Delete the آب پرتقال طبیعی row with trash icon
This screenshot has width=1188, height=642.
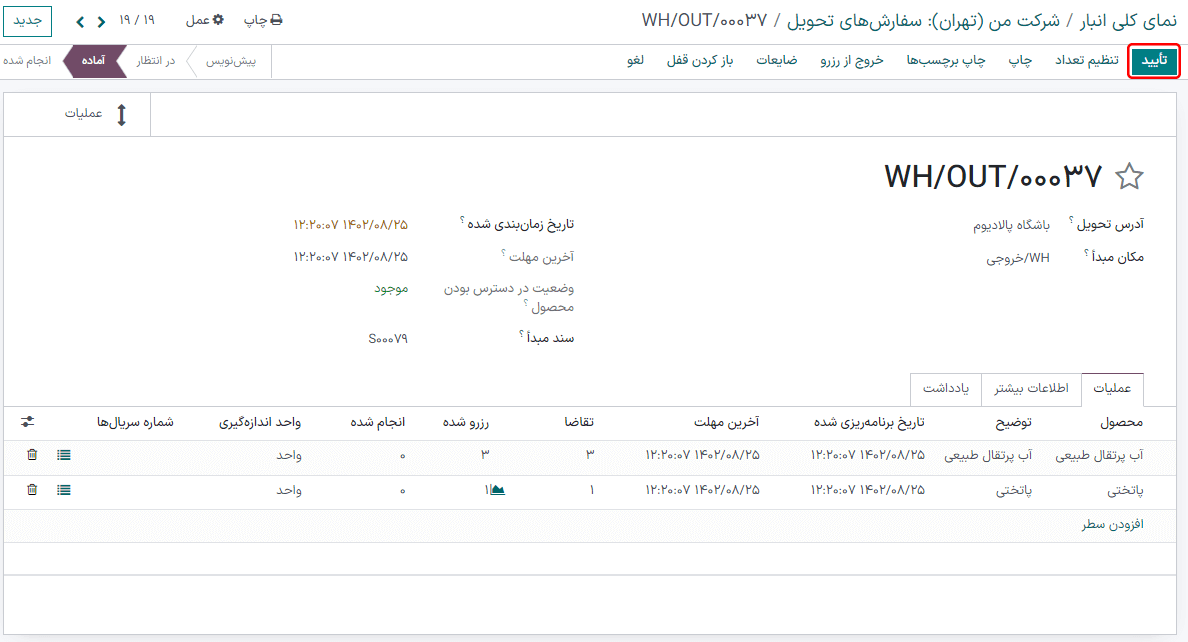click(32, 455)
